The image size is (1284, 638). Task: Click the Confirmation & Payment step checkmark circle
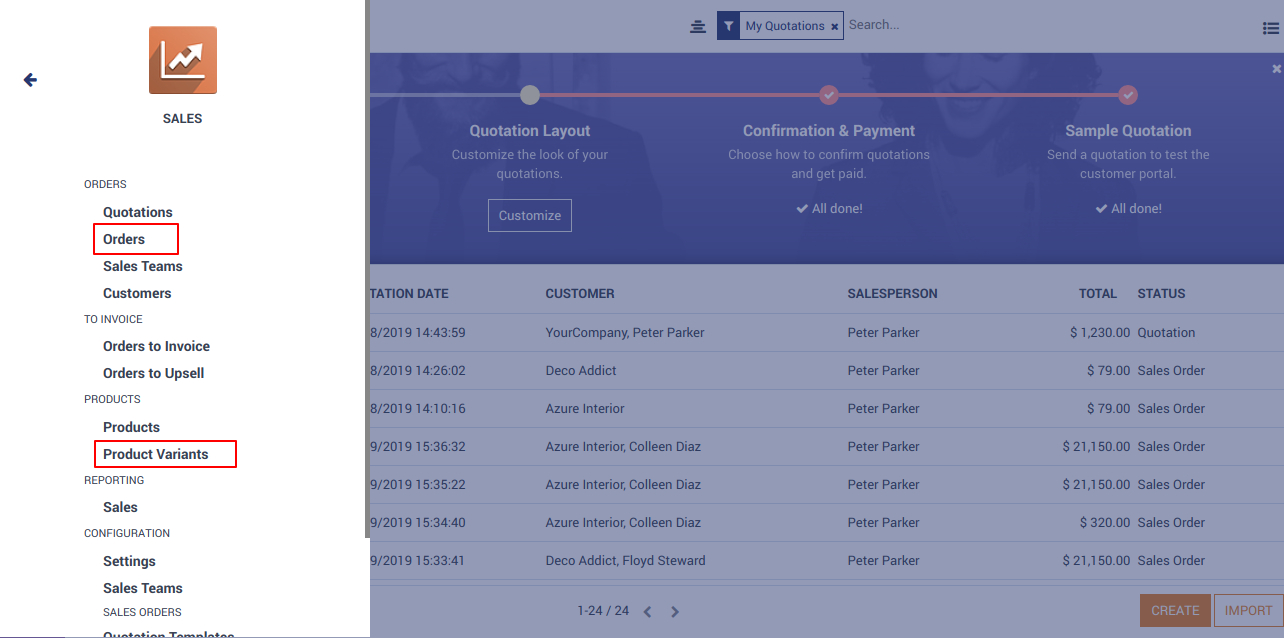tap(829, 95)
